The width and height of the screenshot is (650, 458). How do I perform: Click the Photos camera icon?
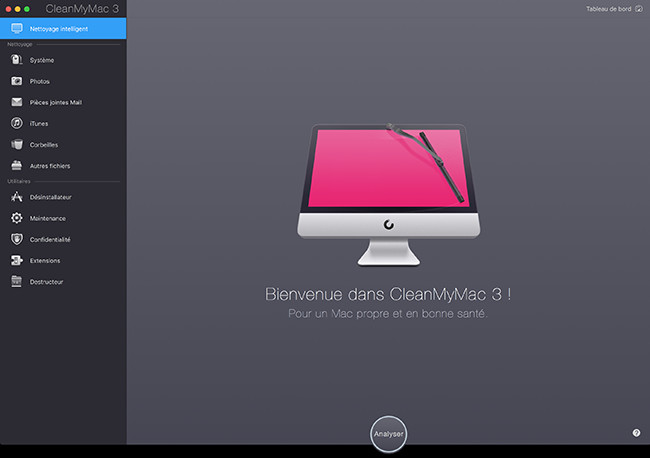pyautogui.click(x=17, y=81)
